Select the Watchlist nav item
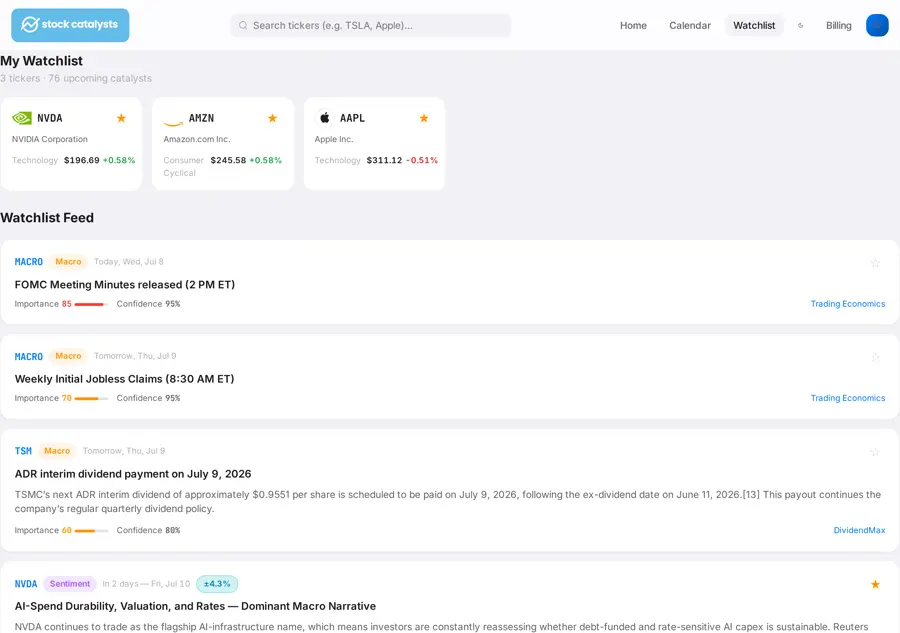 pos(754,25)
